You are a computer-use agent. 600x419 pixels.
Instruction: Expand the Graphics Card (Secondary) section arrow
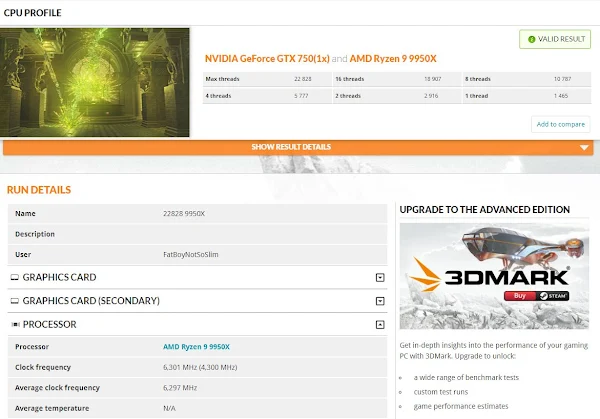380,301
